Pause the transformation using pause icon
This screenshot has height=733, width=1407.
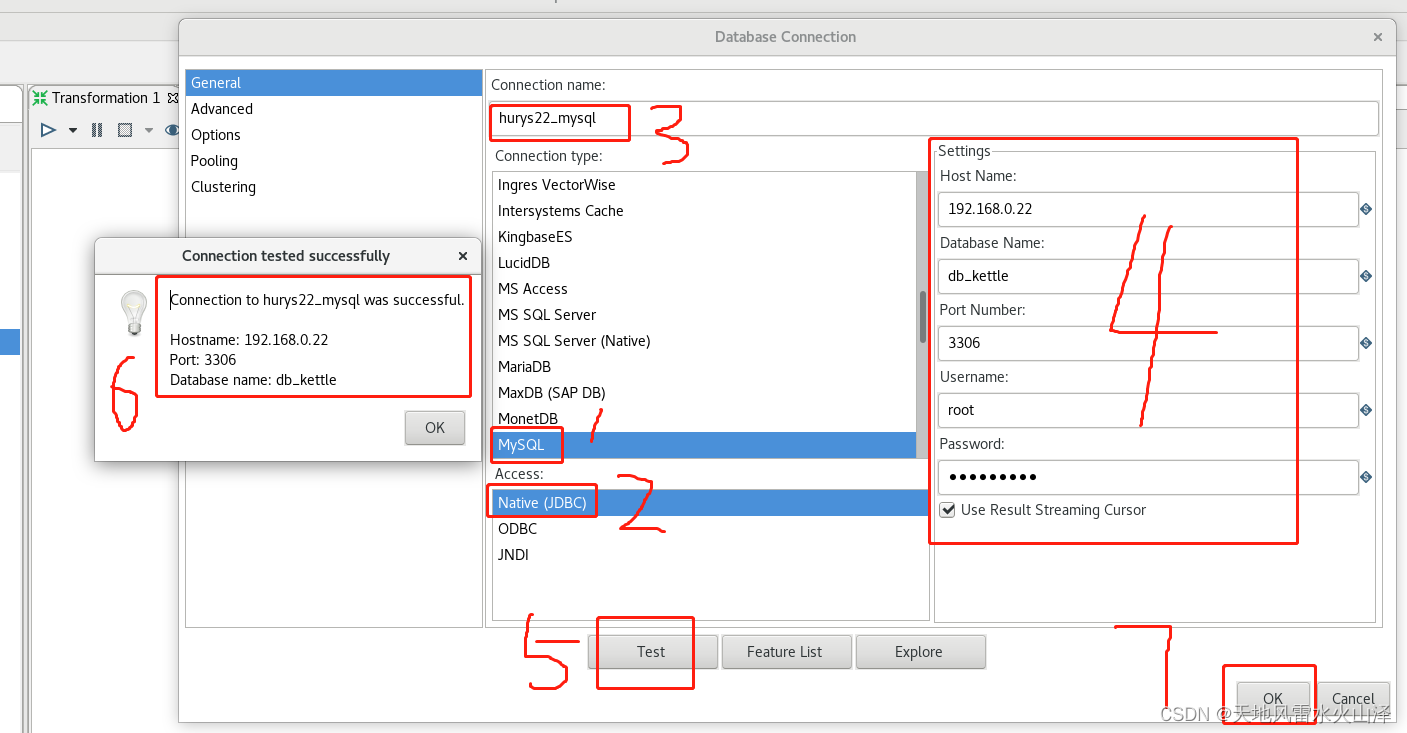pos(97,130)
